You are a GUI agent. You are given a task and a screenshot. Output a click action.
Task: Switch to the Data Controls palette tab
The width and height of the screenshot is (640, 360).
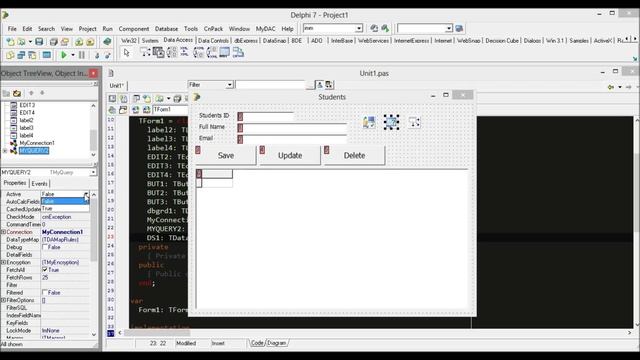tap(213, 41)
